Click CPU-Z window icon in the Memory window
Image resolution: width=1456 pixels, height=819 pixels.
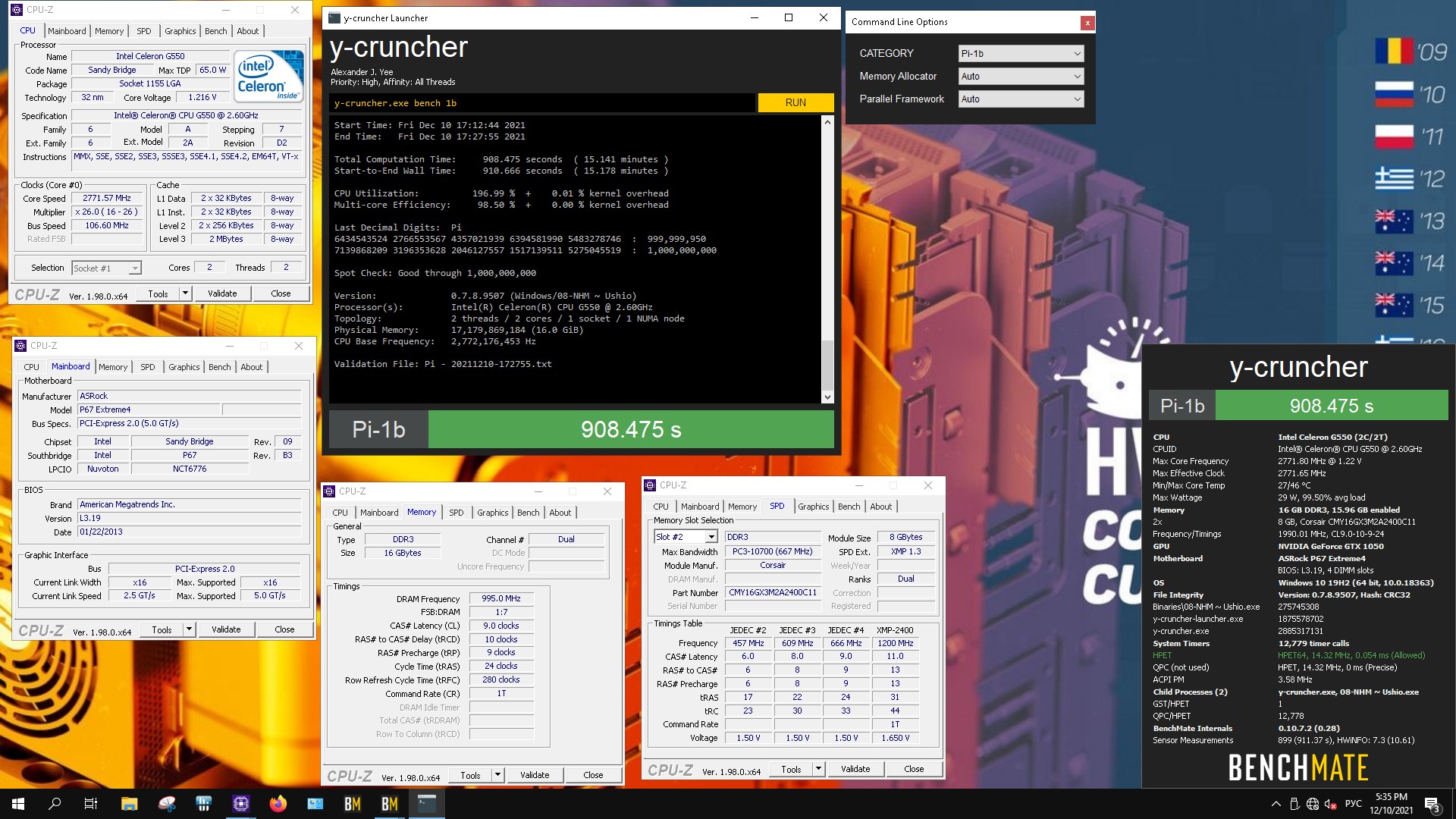coord(329,491)
